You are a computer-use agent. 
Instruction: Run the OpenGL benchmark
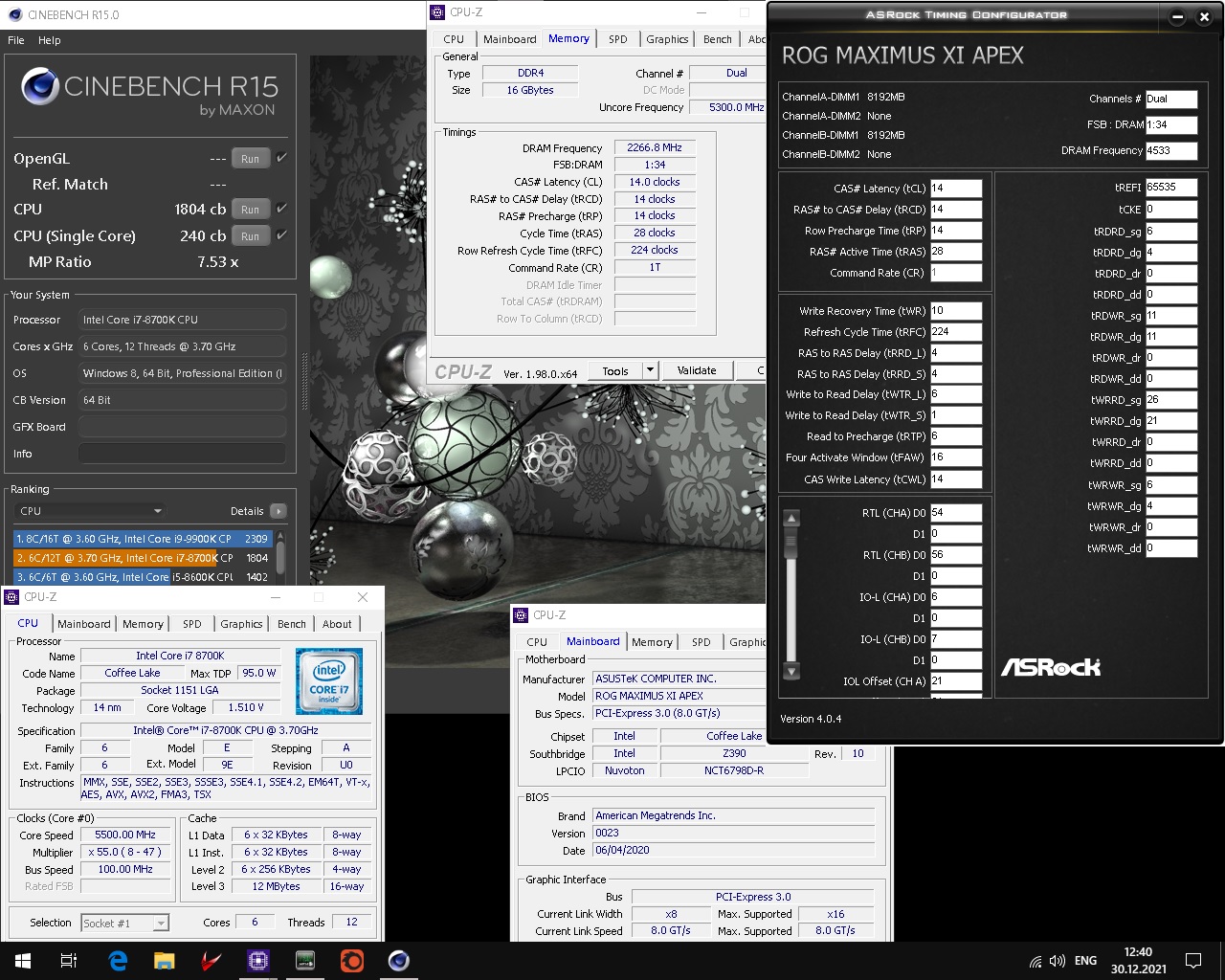click(x=250, y=159)
